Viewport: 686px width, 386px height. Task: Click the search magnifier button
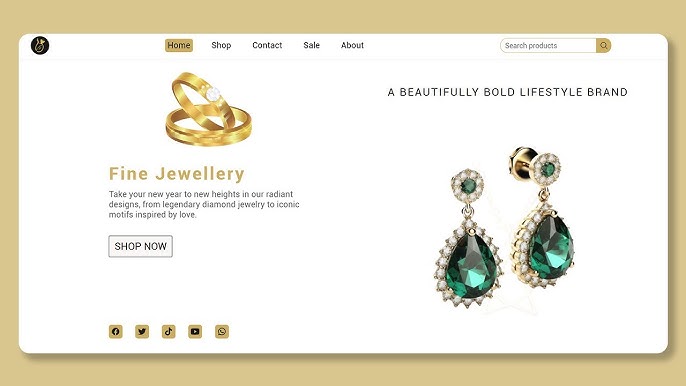(x=603, y=46)
